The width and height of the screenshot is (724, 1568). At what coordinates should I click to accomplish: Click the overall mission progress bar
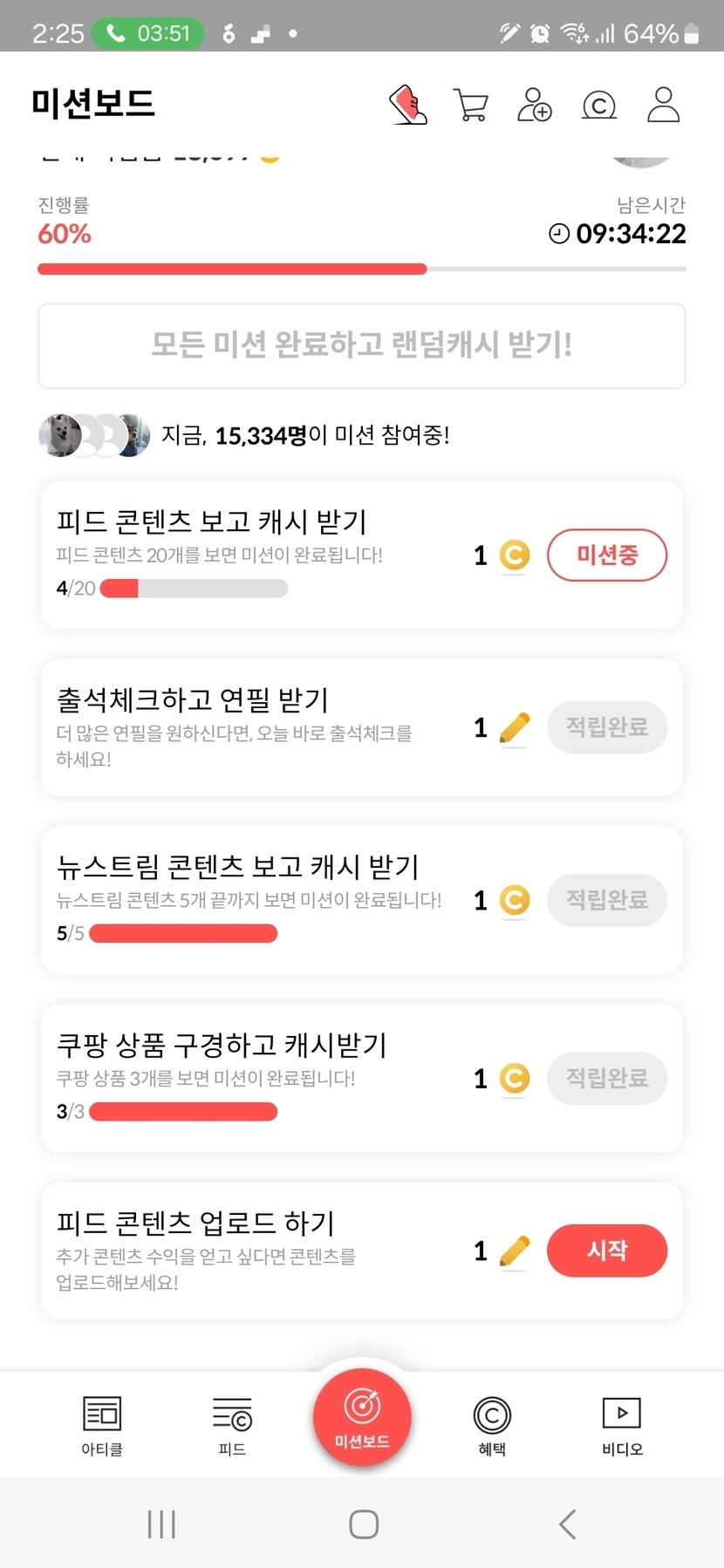(x=362, y=269)
